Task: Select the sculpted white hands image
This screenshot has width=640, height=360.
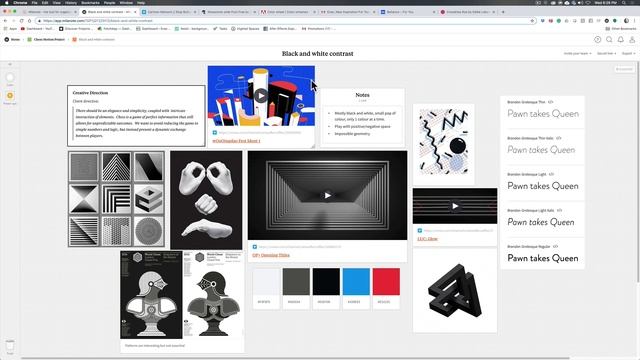Action: click(206, 200)
